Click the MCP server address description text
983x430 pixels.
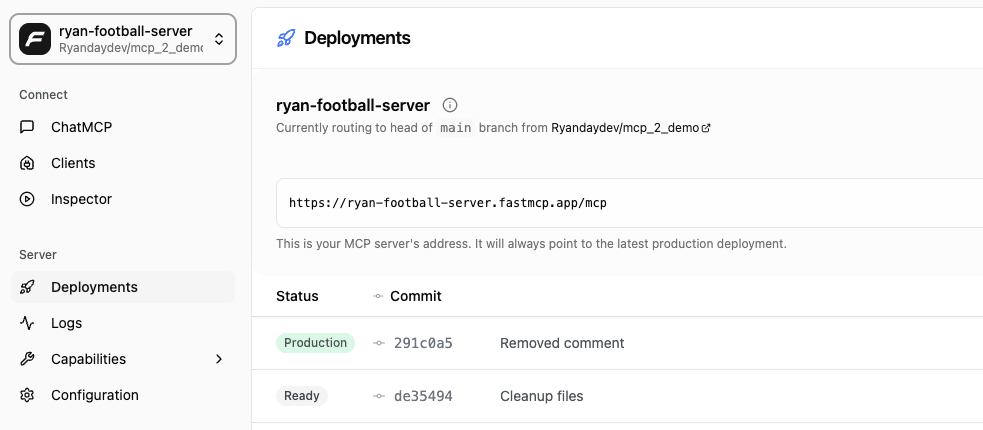[x=531, y=243]
